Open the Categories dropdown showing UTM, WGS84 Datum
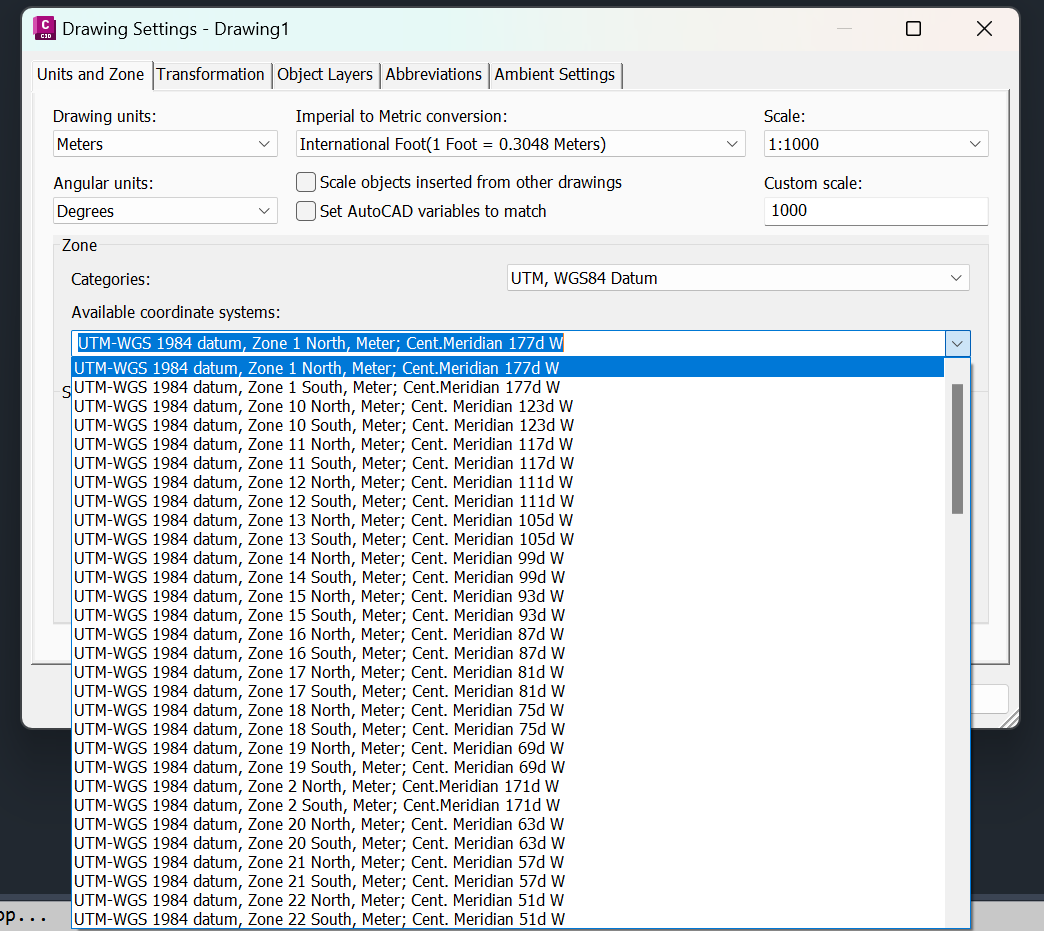 [x=738, y=278]
